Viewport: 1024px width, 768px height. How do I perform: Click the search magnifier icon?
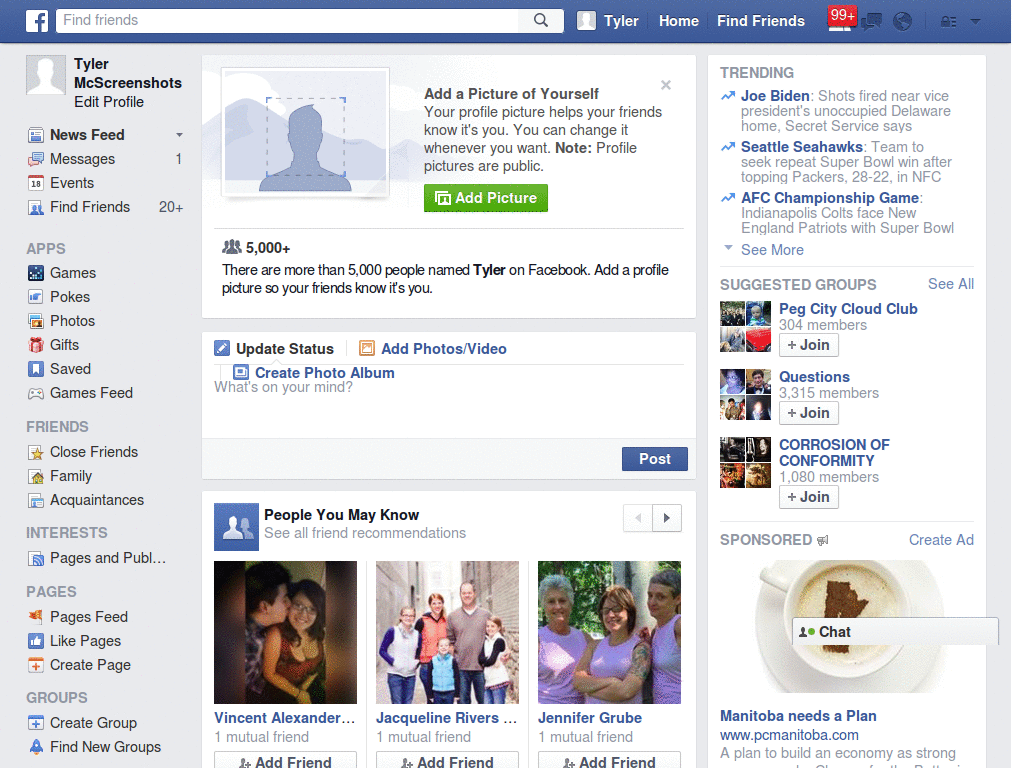click(x=541, y=20)
